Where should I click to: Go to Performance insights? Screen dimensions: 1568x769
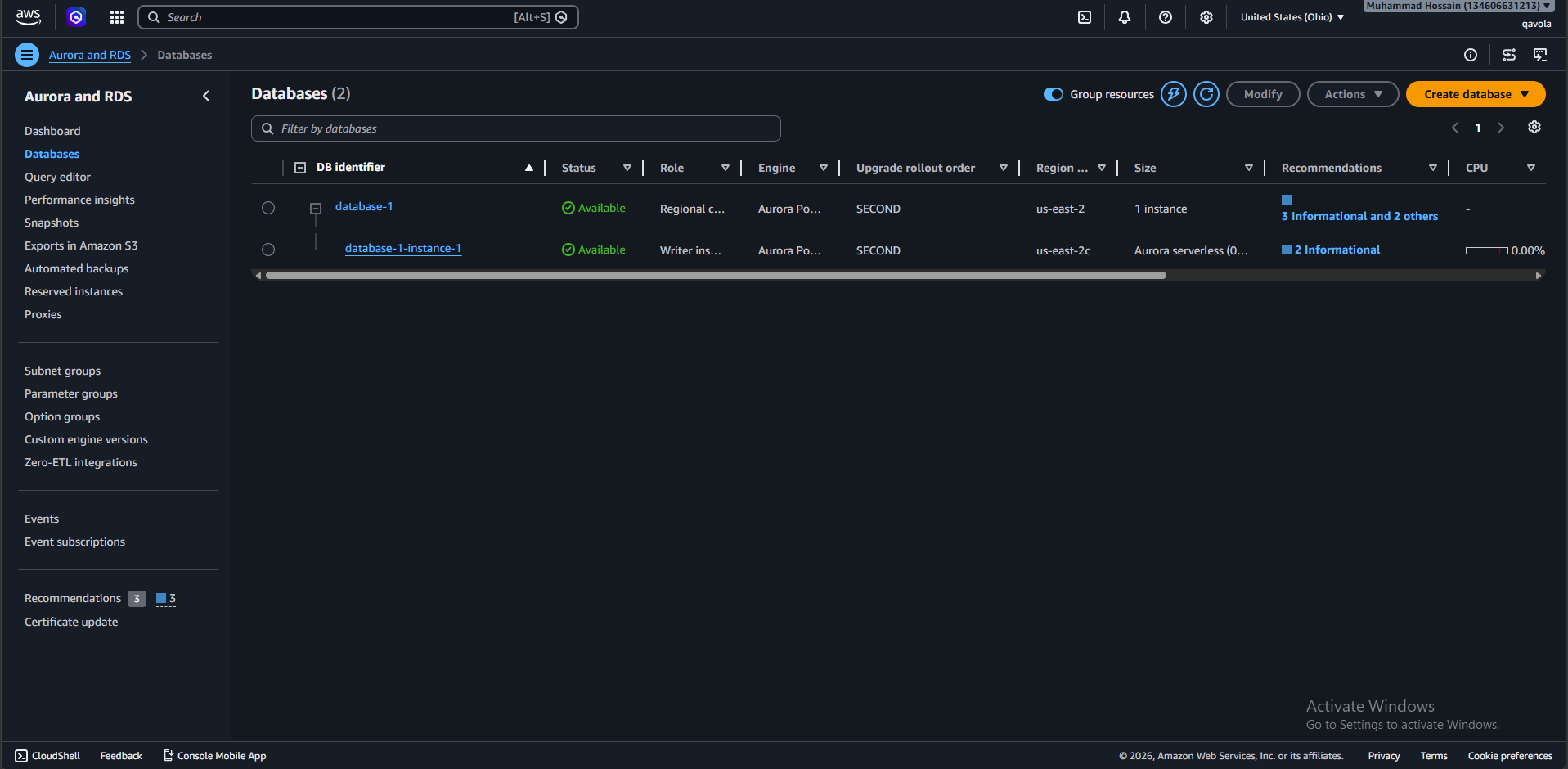click(x=79, y=200)
